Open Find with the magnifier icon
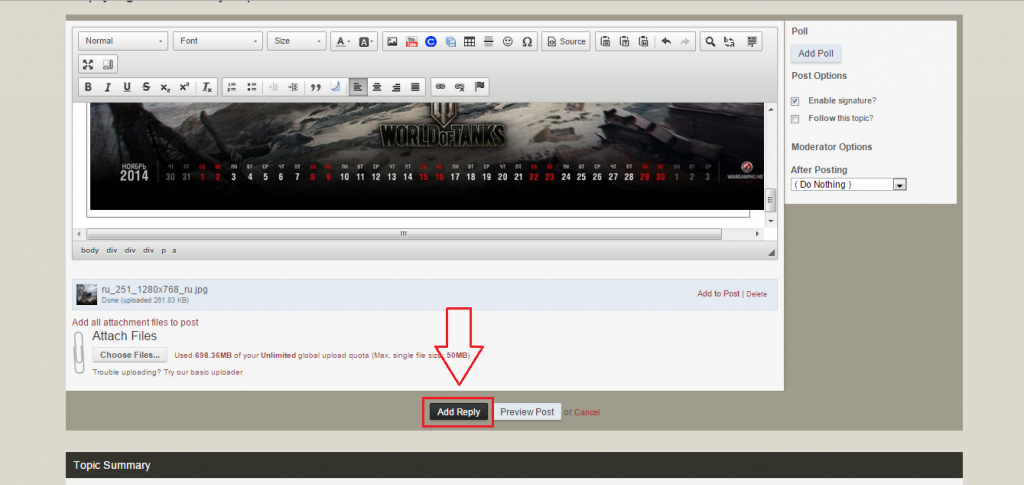The width and height of the screenshot is (1024, 485). (x=710, y=41)
